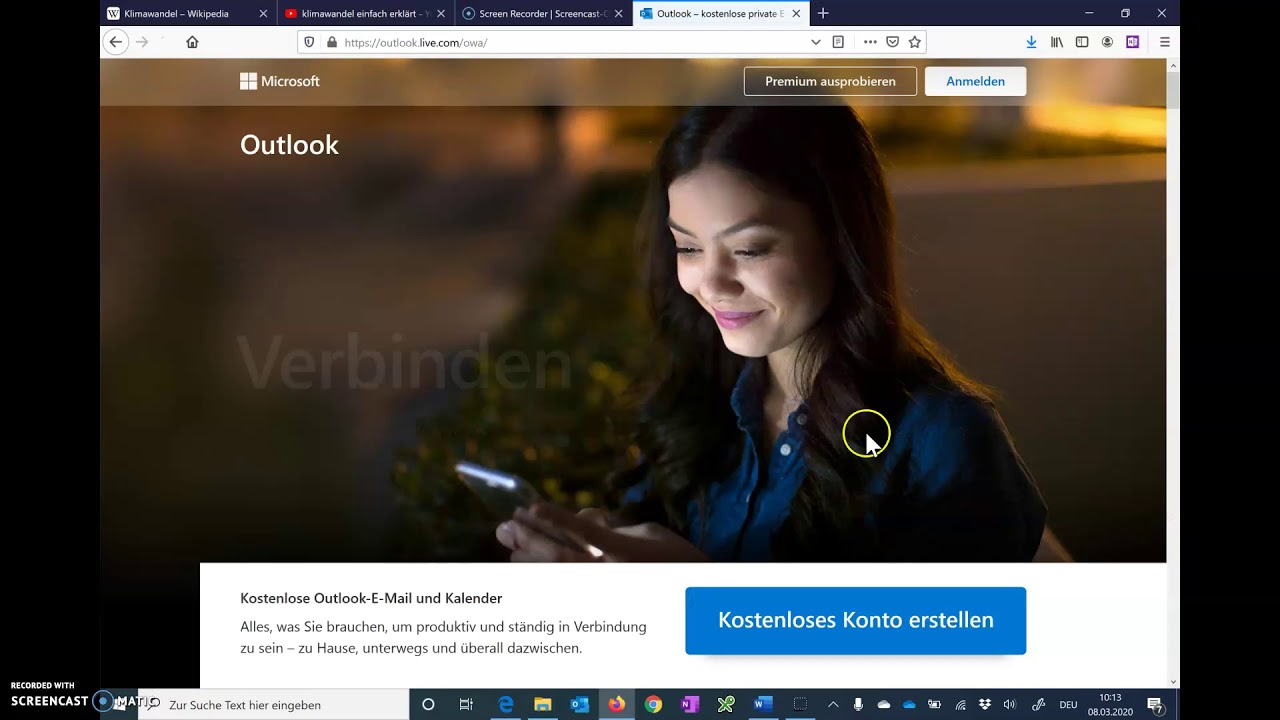Open Cortana circle icon in taskbar
The width and height of the screenshot is (1280, 720).
pyautogui.click(x=428, y=705)
